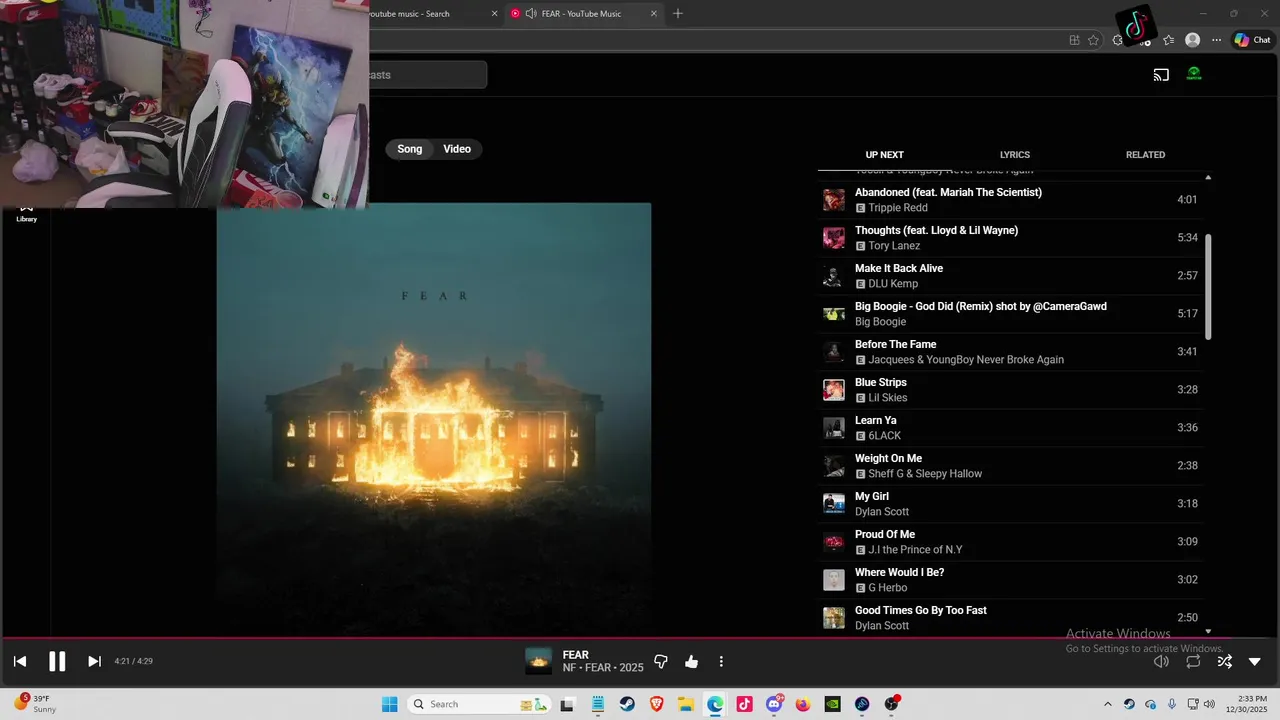The width and height of the screenshot is (1280, 720).
Task: Dislike the song FEAR
Action: tap(660, 661)
